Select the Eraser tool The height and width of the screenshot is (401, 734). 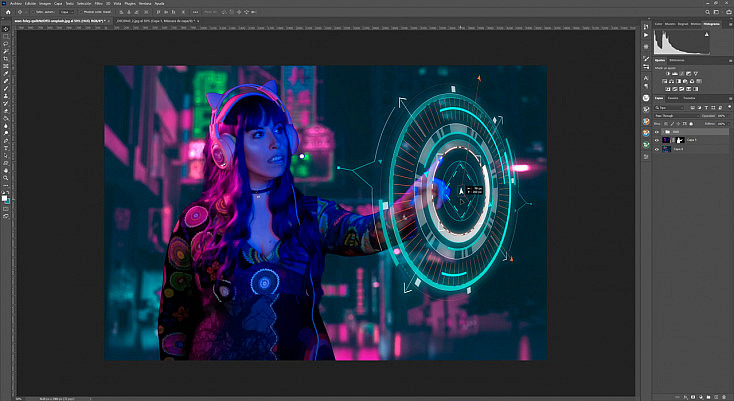coord(6,111)
